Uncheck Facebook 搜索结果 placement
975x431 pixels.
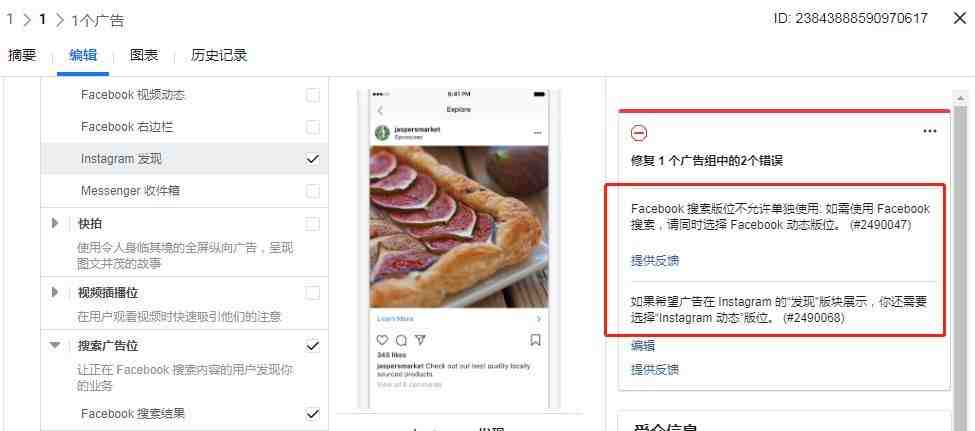pos(313,414)
